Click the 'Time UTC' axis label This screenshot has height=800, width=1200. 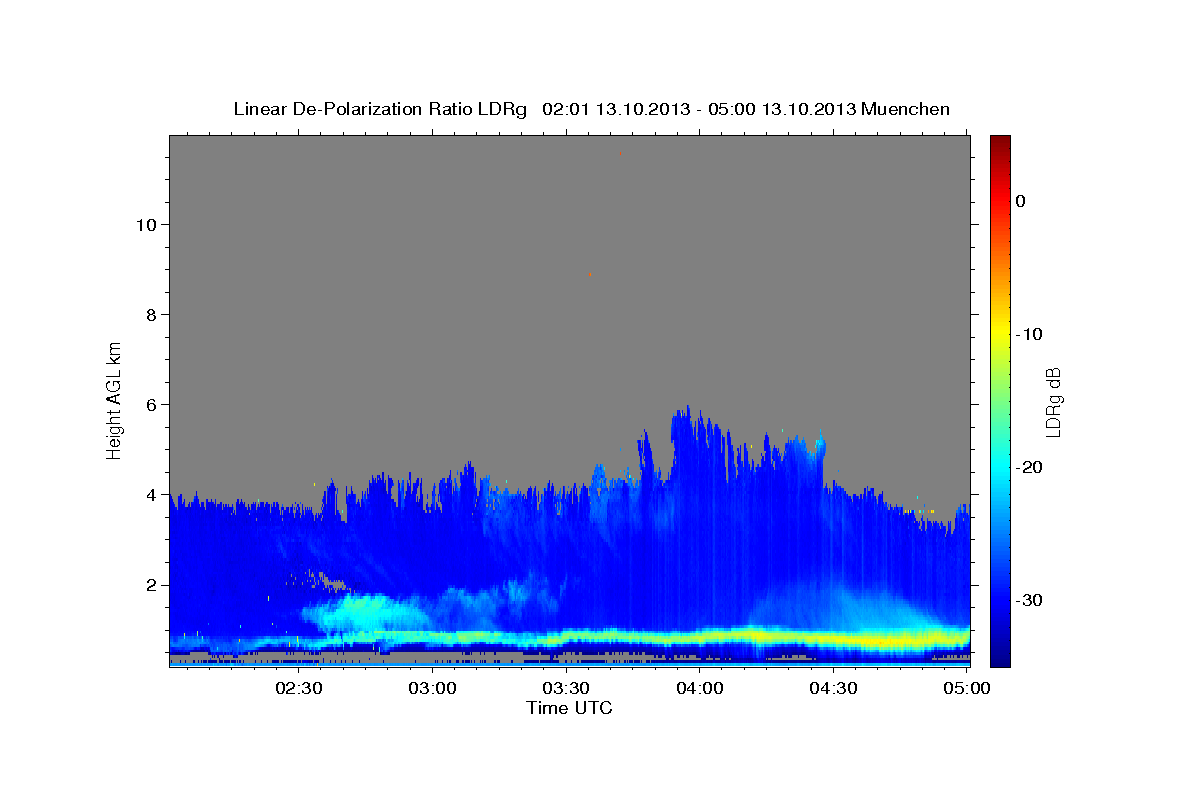569,708
